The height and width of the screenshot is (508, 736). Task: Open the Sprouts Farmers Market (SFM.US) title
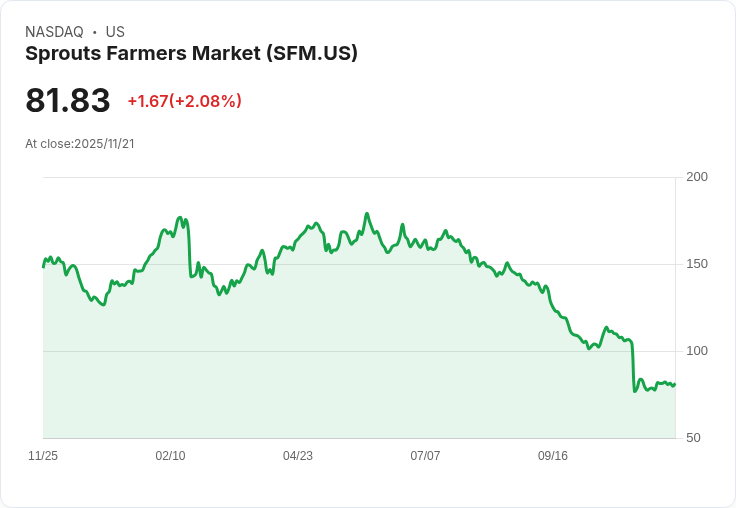(x=191, y=53)
